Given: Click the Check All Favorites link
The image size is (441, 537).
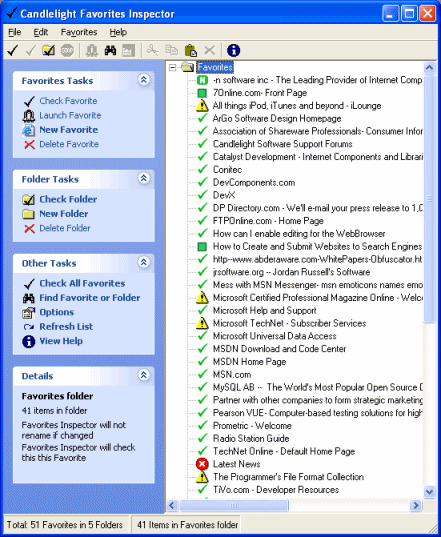Looking at the screenshot, I should click(x=82, y=284).
